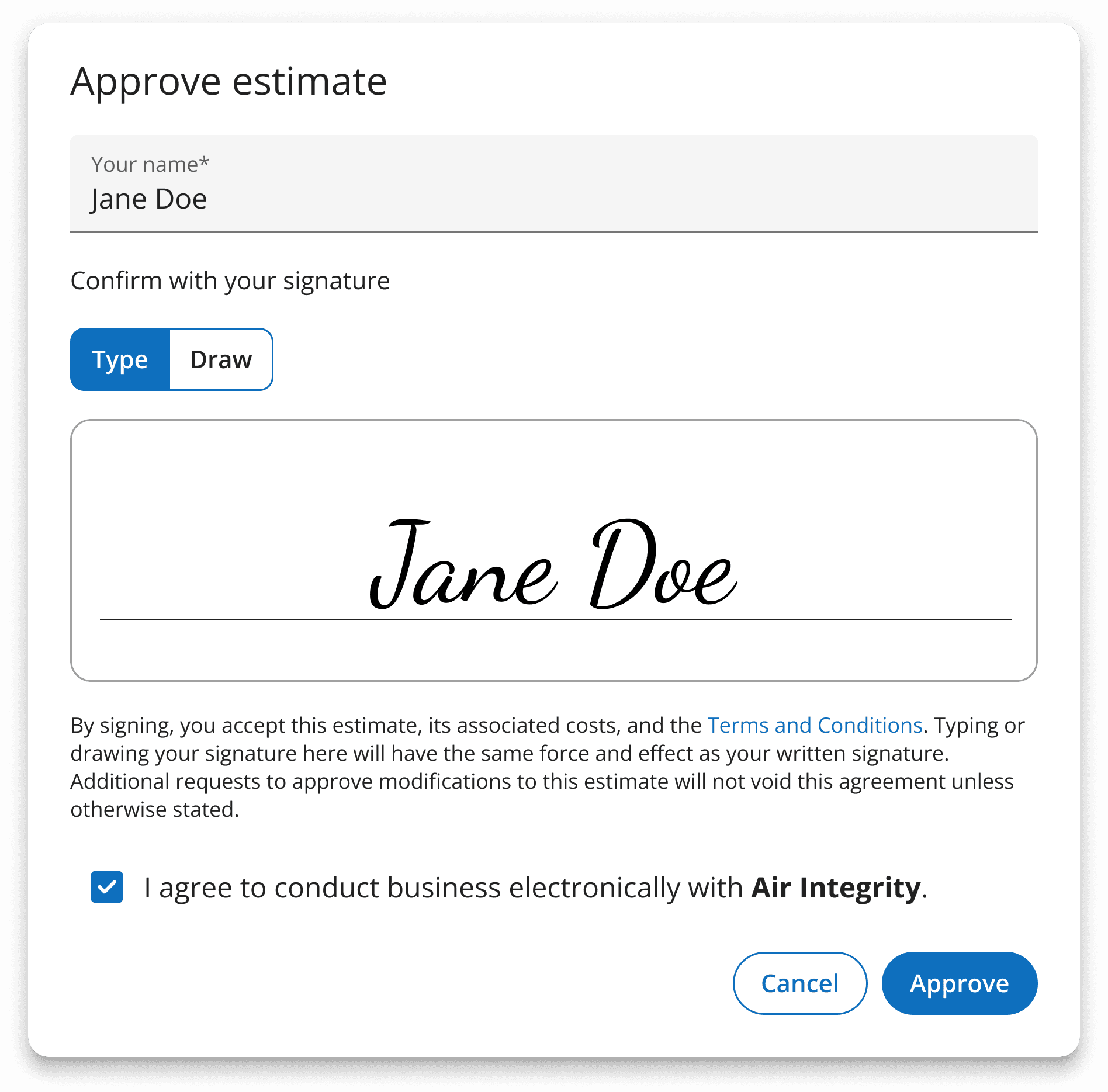Viewport: 1108px width, 1092px height.
Task: Click the cursive Jane Doe signature
Action: (553, 564)
